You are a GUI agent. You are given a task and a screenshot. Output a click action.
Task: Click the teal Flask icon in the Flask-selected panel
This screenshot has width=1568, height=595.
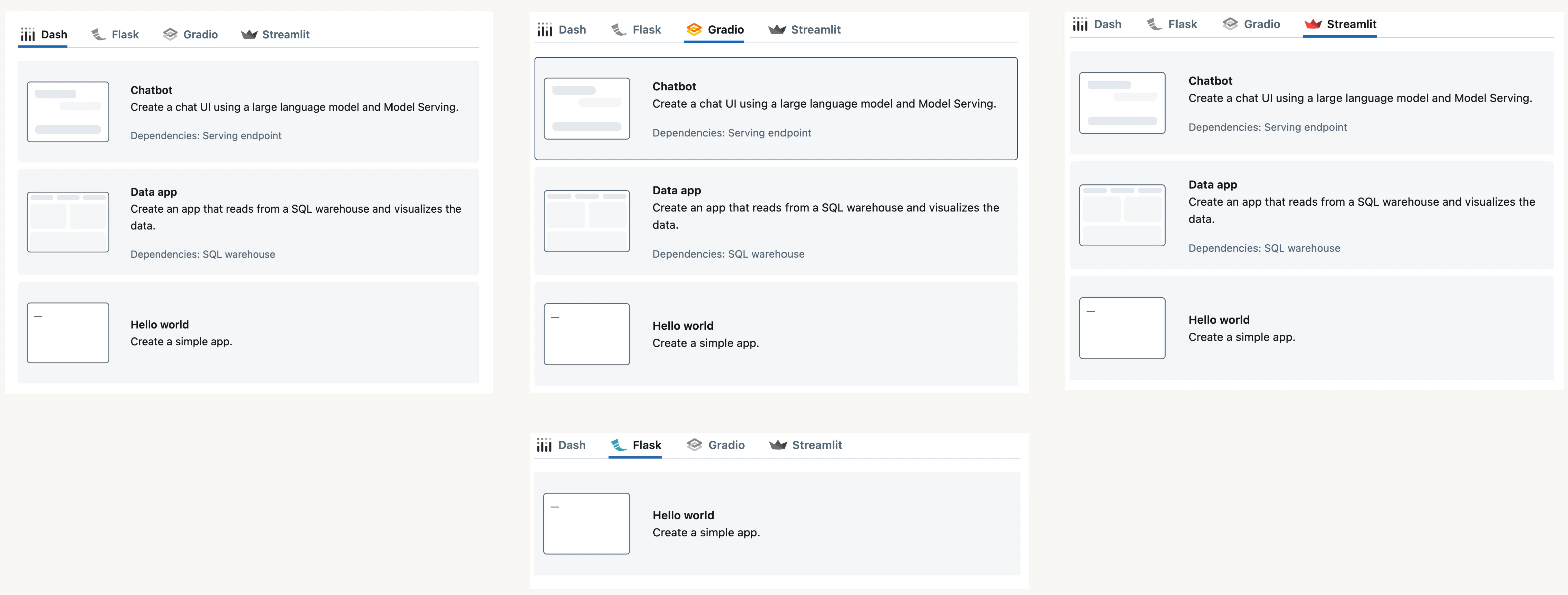click(619, 445)
